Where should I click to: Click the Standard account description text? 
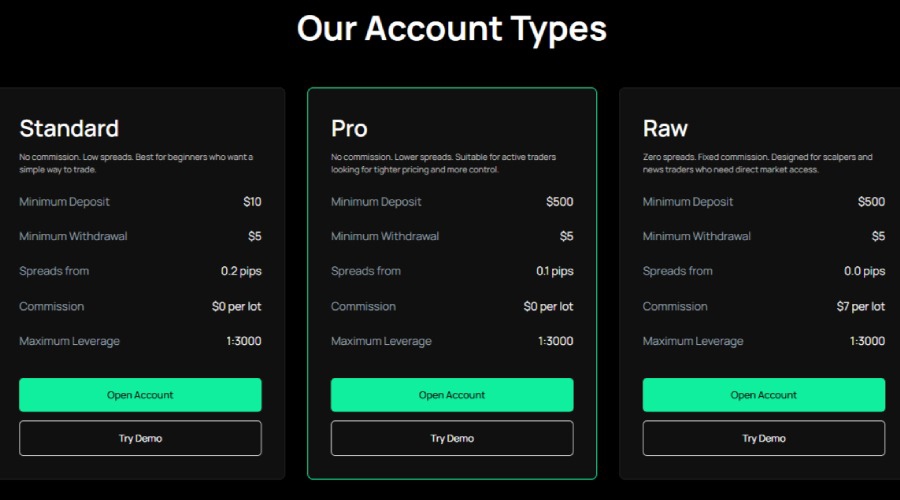tap(136, 163)
